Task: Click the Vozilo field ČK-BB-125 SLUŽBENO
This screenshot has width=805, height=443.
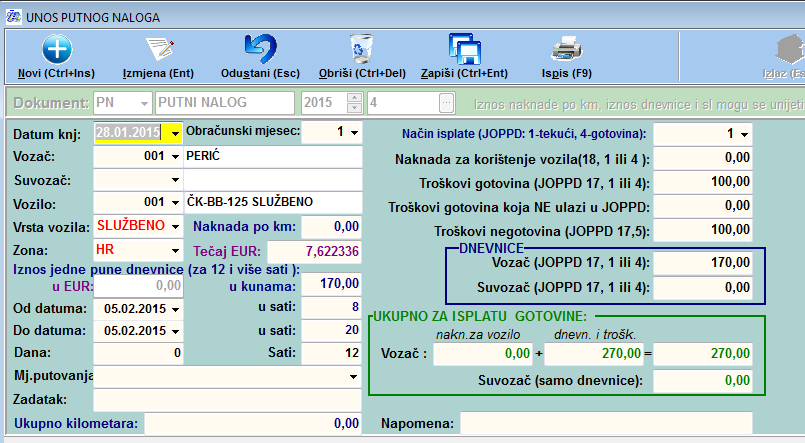Action: coord(273,203)
